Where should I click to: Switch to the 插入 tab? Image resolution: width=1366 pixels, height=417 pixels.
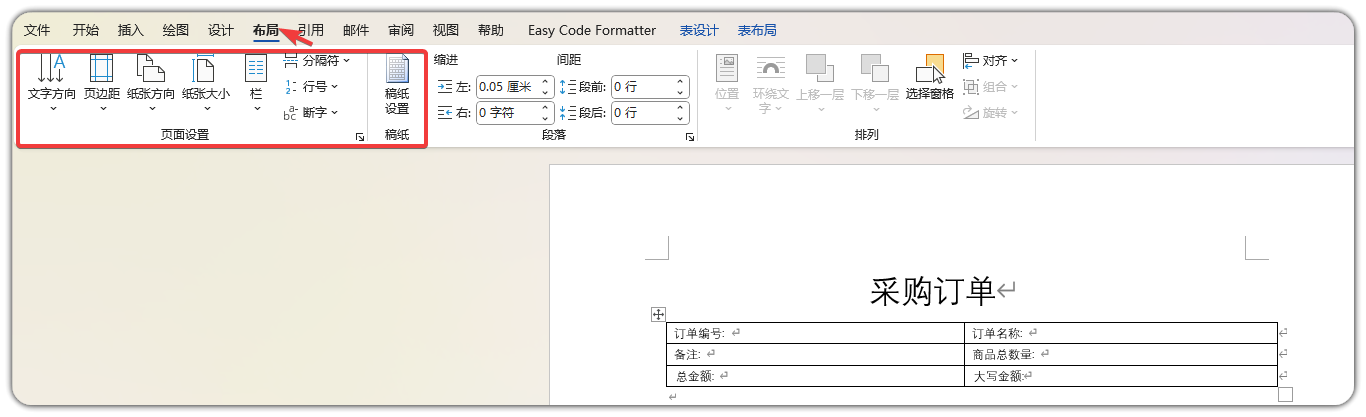point(131,30)
